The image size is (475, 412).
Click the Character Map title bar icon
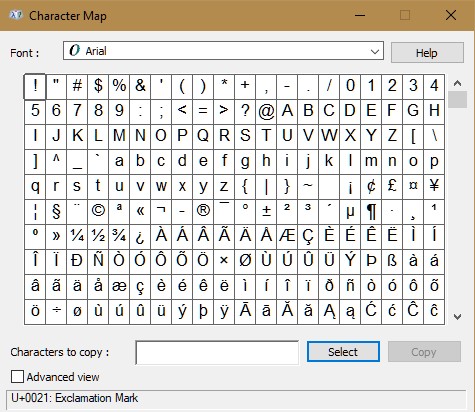tap(15, 15)
